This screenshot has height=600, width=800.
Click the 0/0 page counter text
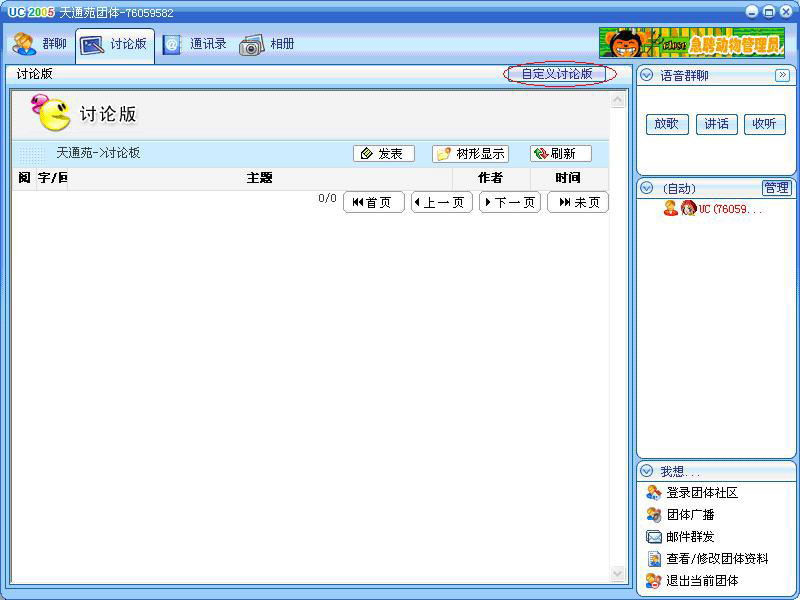pyautogui.click(x=328, y=198)
